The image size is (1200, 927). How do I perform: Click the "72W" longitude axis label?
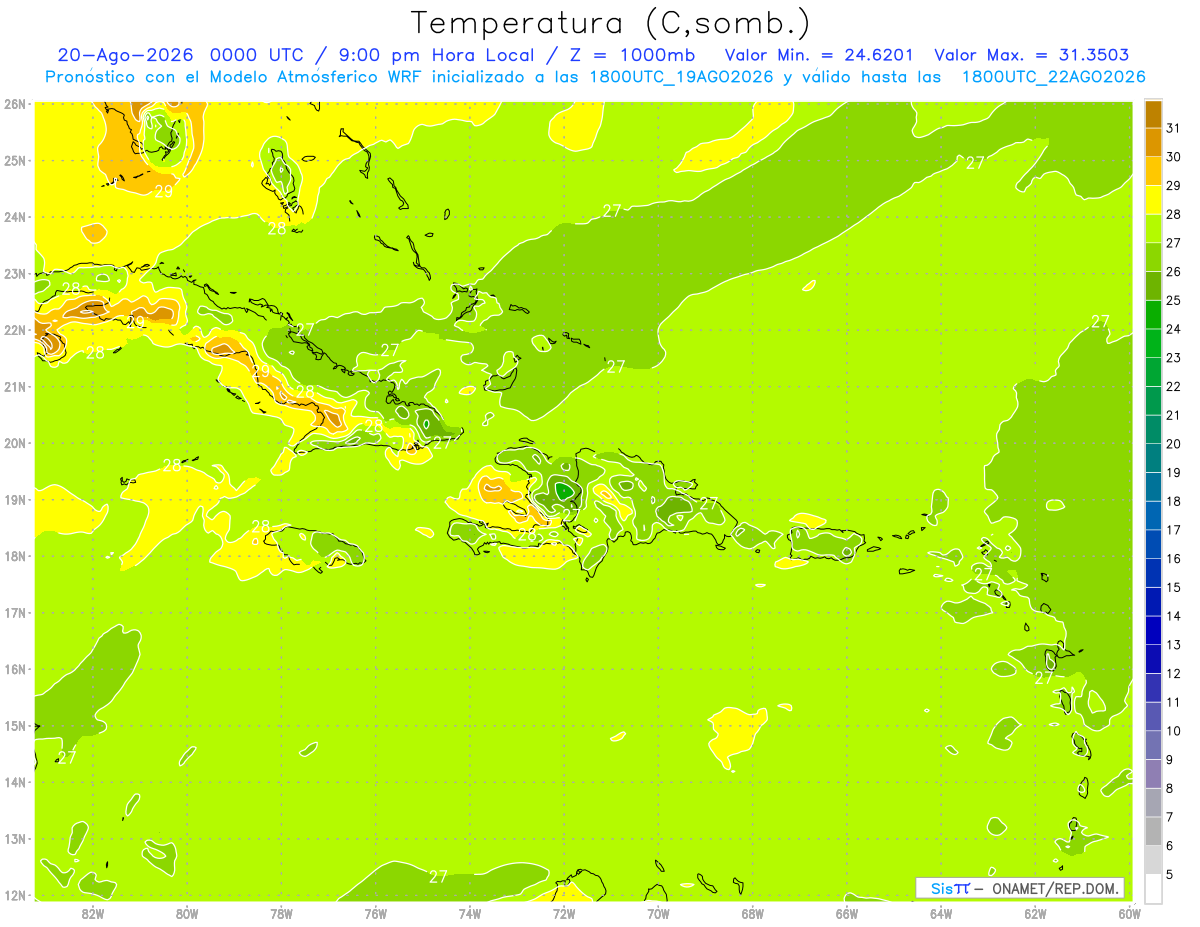point(564,913)
